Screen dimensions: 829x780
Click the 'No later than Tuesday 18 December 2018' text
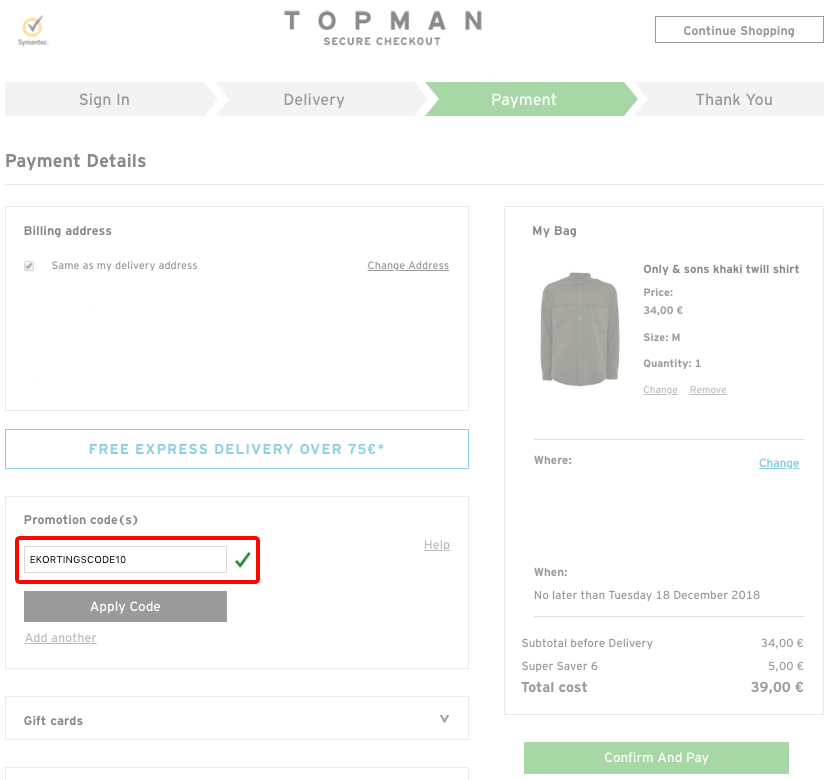click(x=647, y=595)
